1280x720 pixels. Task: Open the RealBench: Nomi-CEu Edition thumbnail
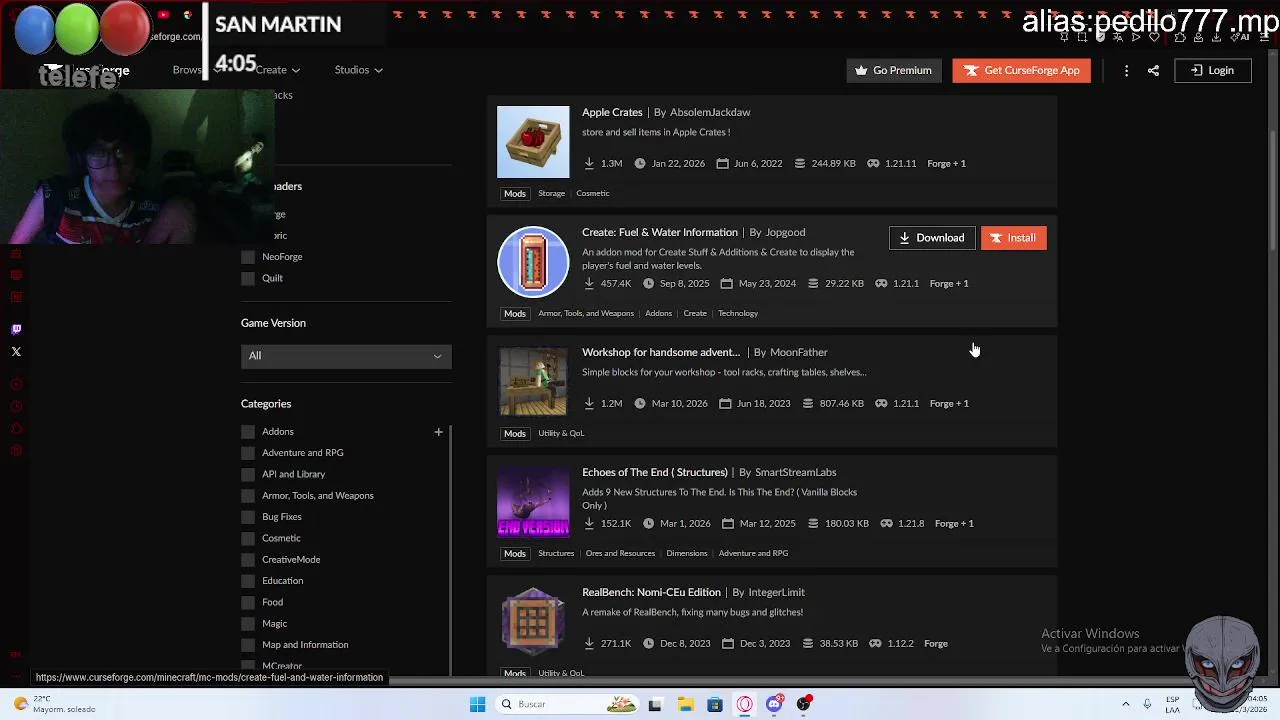pos(533,622)
